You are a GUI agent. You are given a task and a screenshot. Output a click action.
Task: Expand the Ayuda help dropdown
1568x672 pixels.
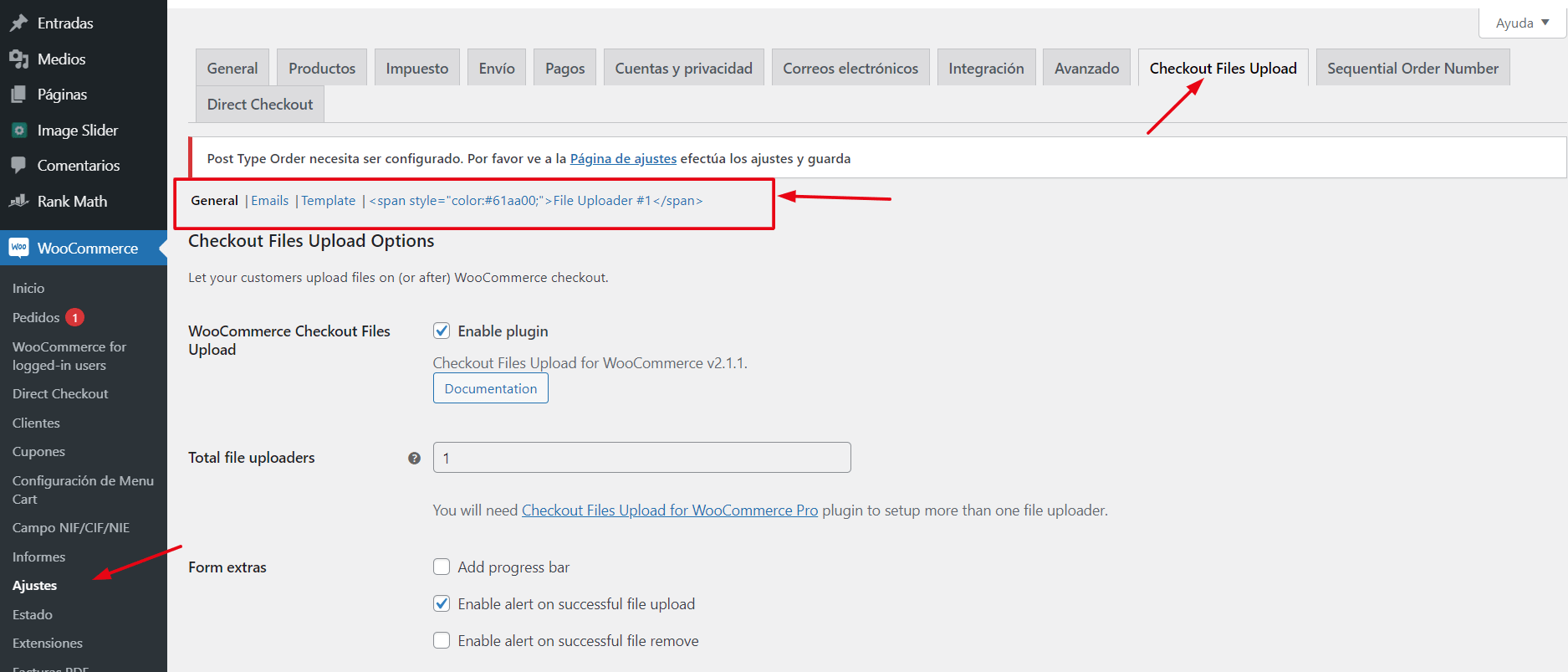coord(1522,23)
